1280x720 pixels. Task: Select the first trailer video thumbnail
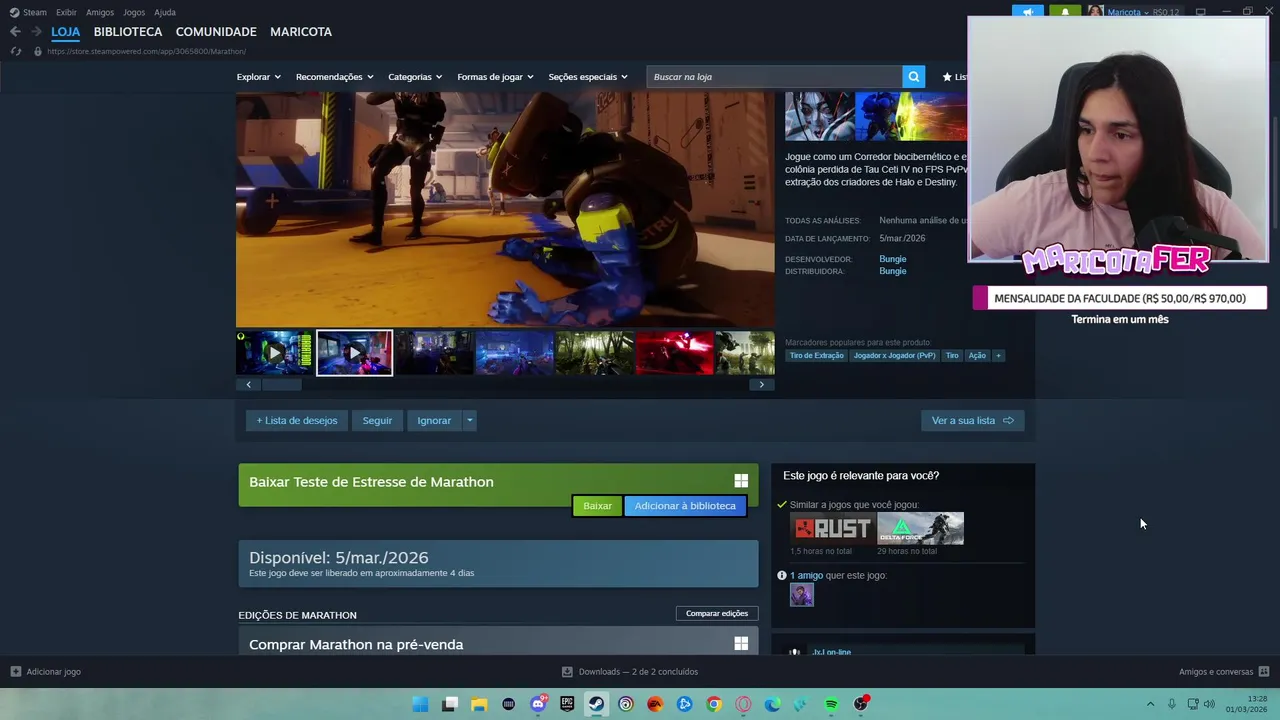274,353
